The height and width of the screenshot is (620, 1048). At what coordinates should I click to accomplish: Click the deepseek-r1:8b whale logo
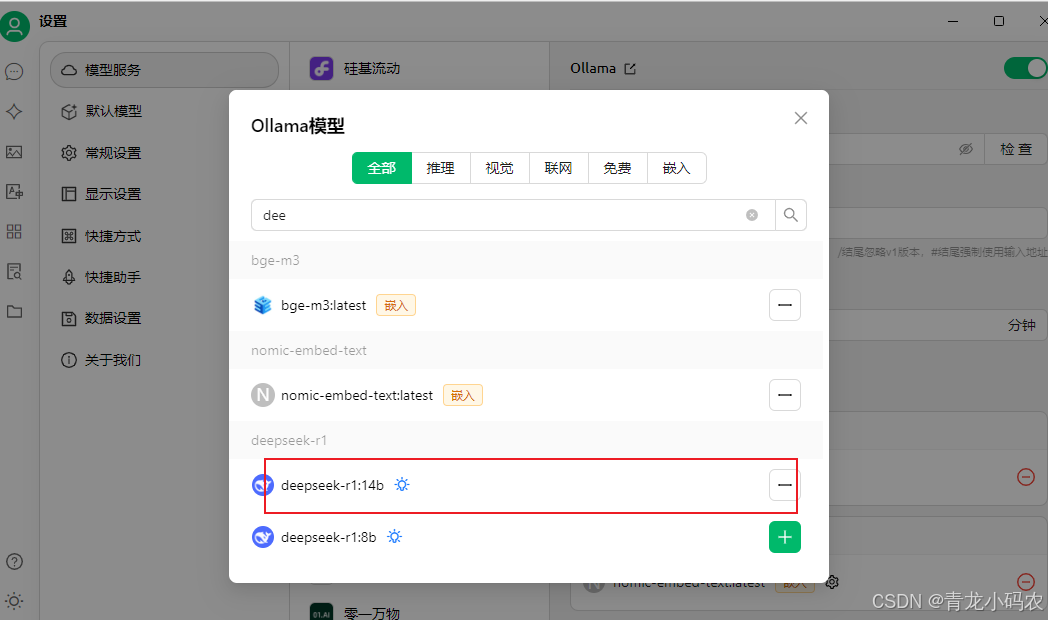[x=263, y=537]
